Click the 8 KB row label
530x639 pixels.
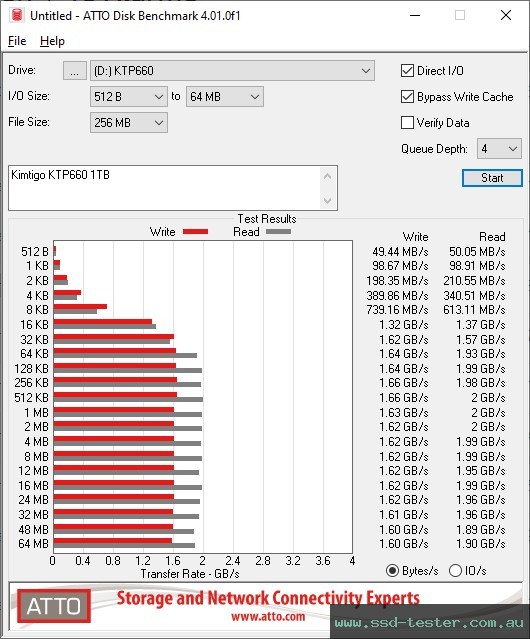37,310
